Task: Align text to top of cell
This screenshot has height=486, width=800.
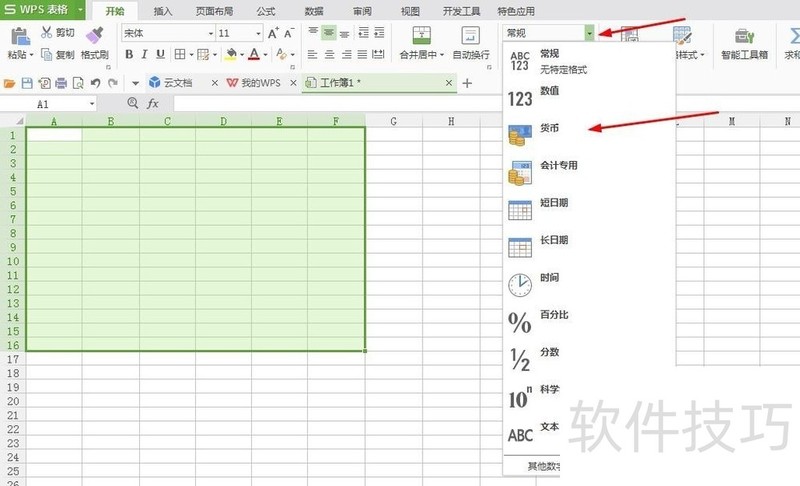Action: click(x=313, y=33)
